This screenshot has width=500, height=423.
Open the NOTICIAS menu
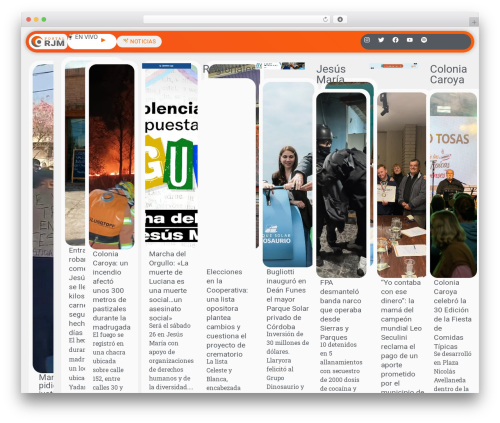[139, 41]
